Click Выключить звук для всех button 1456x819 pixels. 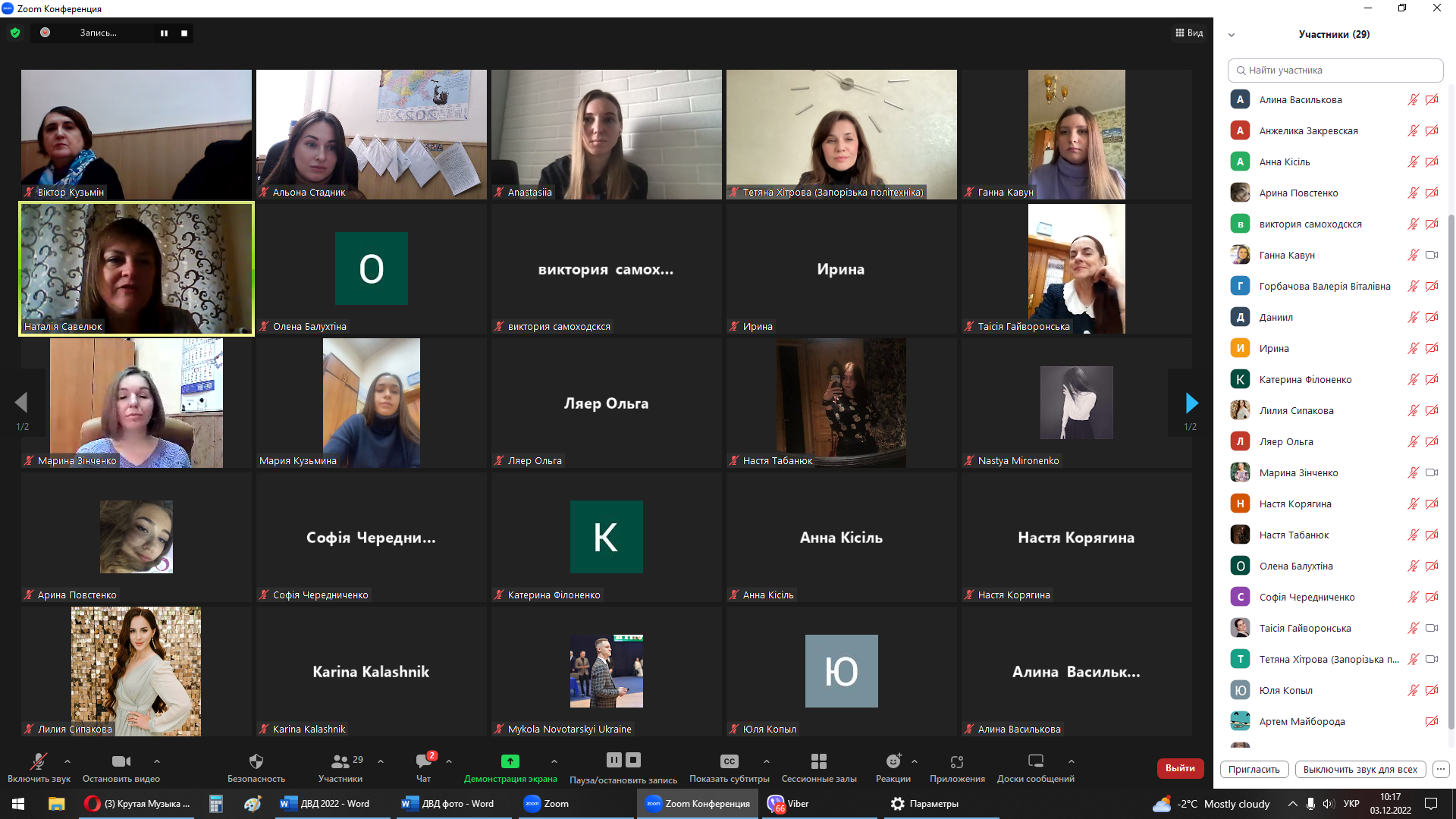click(1360, 769)
